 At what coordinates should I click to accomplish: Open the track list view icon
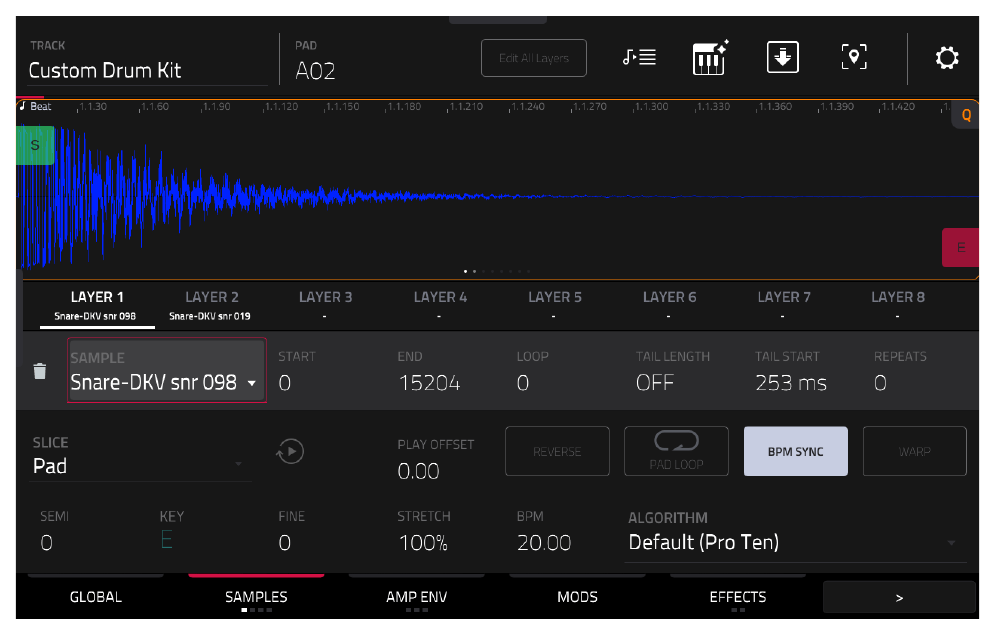(639, 58)
